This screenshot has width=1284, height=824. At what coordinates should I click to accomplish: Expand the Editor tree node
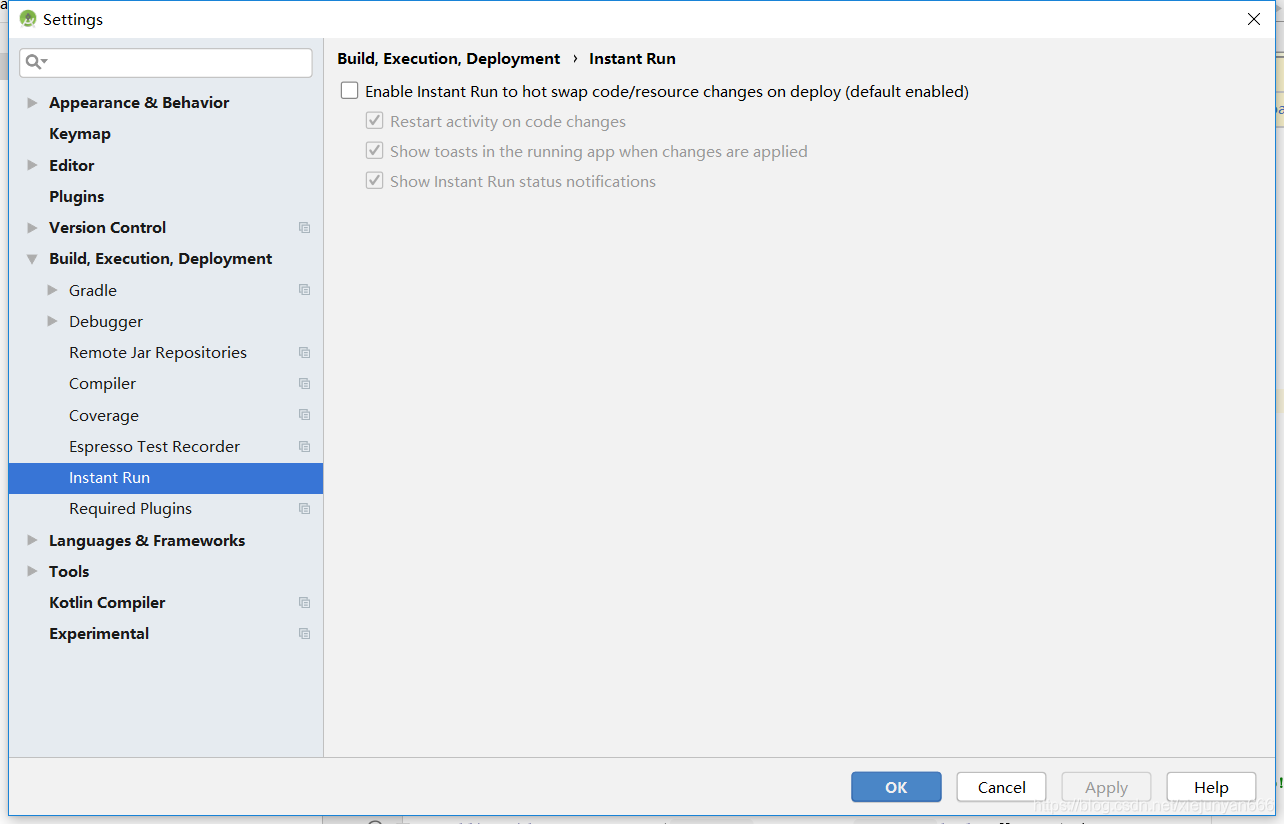pos(32,165)
